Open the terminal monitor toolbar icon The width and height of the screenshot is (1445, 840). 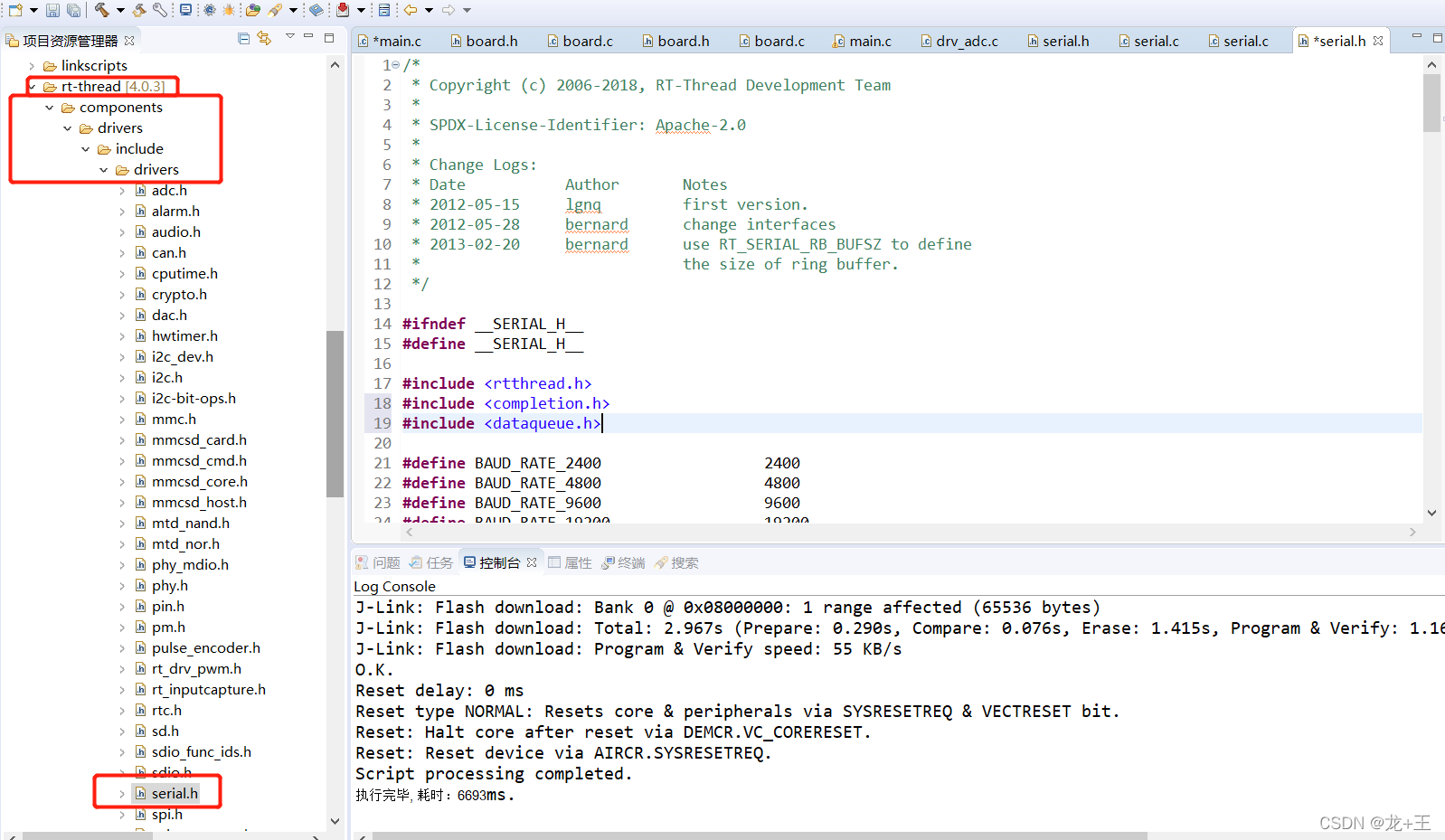coord(185,10)
